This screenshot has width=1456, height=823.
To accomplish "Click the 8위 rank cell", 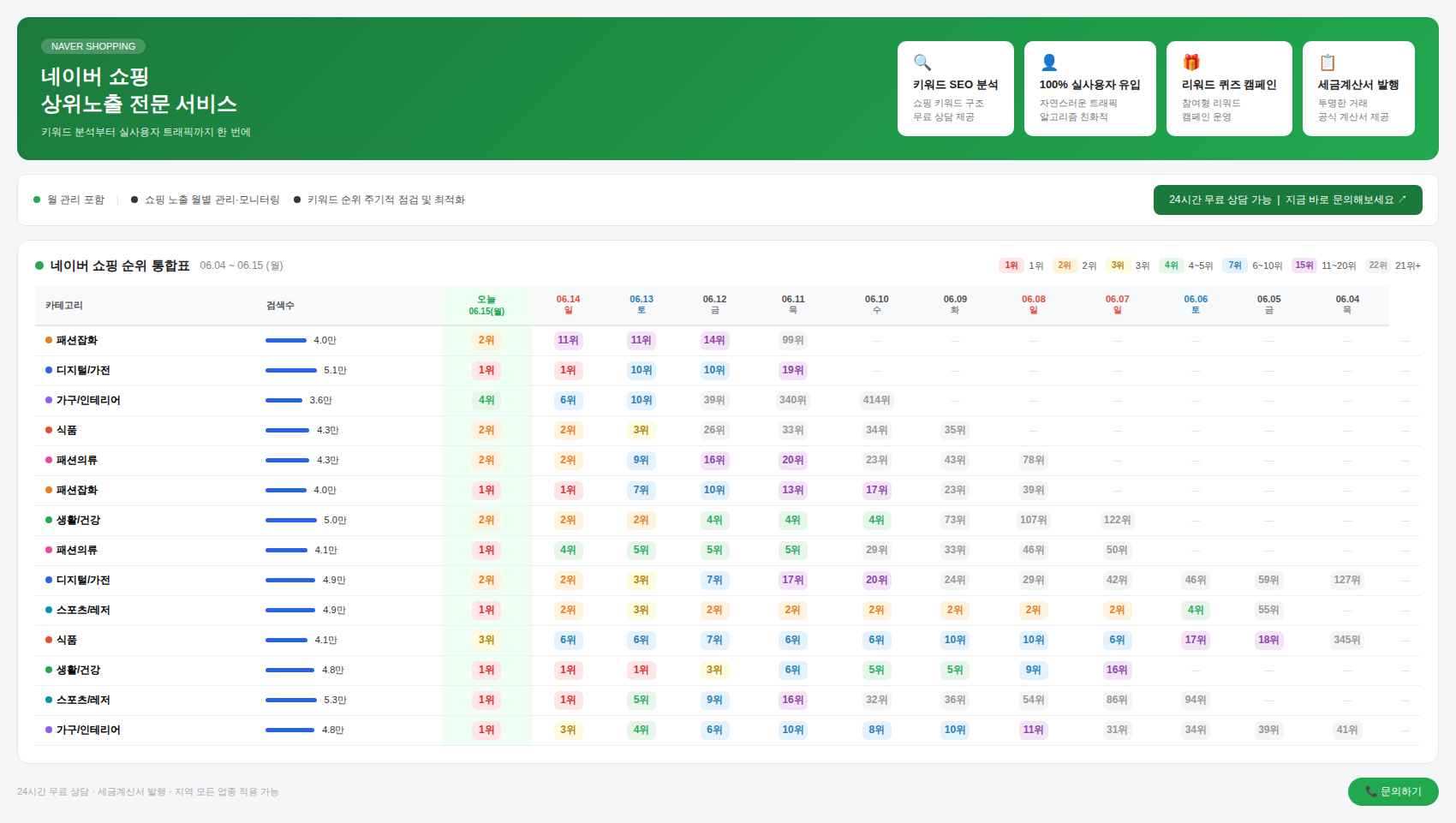I will coord(876,731).
